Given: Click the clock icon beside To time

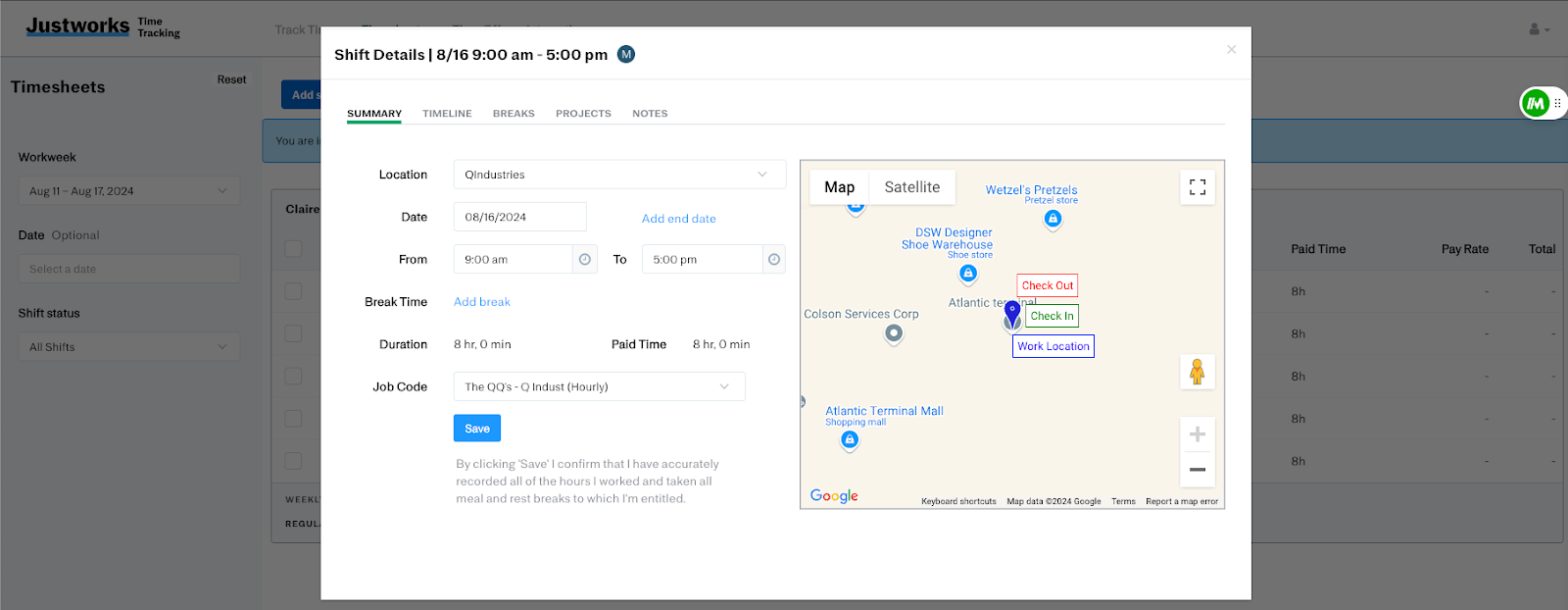Looking at the screenshot, I should (774, 260).
